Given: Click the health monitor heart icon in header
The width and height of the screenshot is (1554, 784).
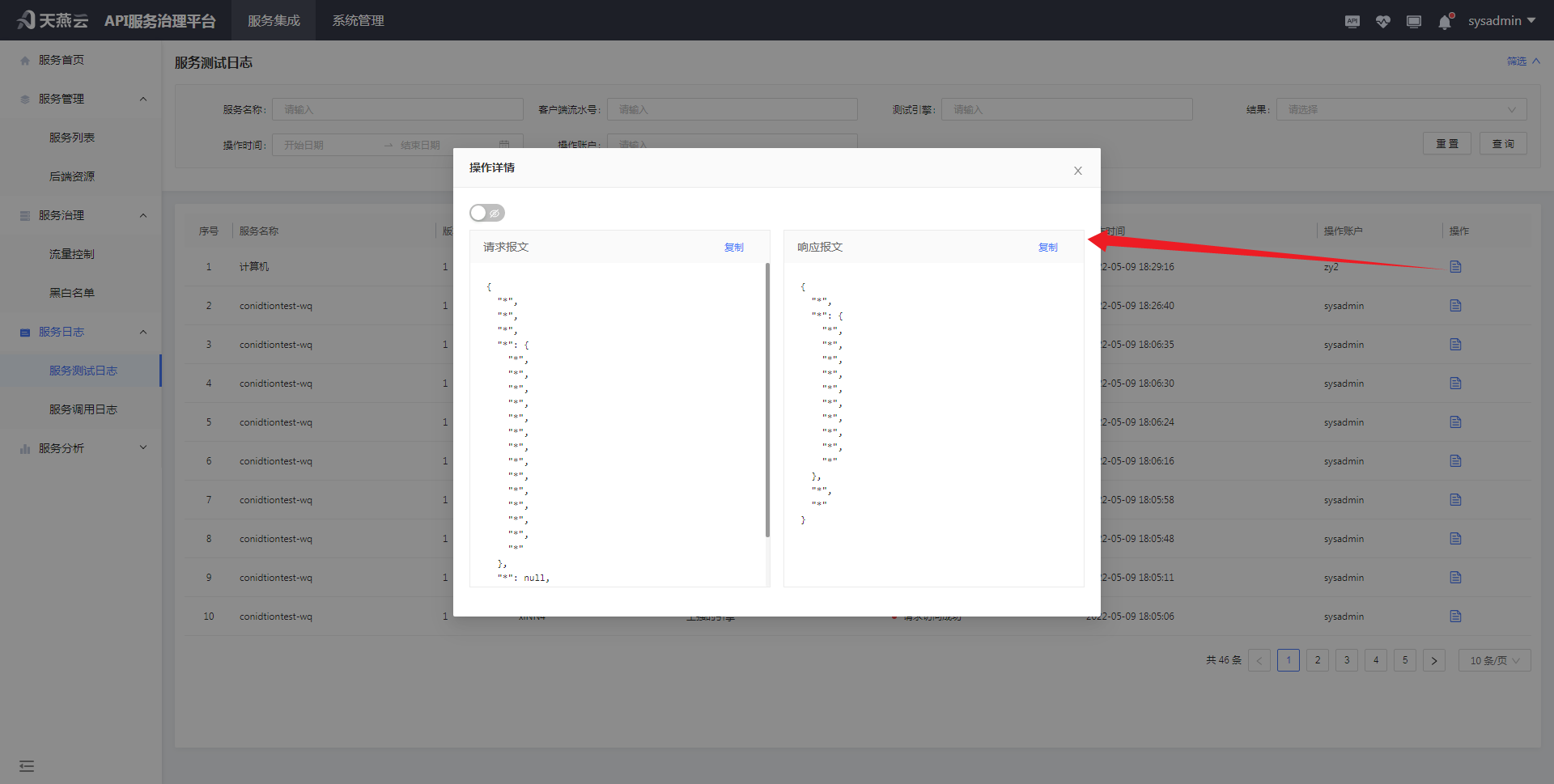Looking at the screenshot, I should [x=1382, y=21].
